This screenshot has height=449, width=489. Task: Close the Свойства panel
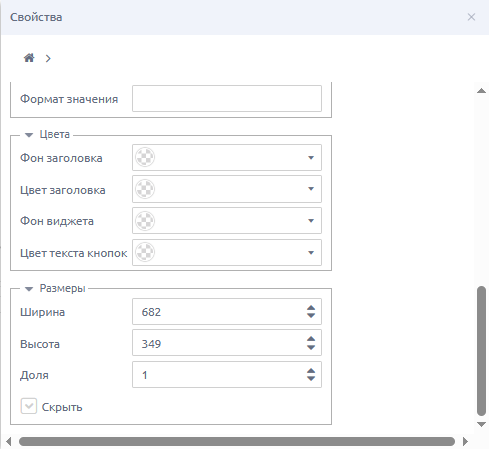(471, 17)
